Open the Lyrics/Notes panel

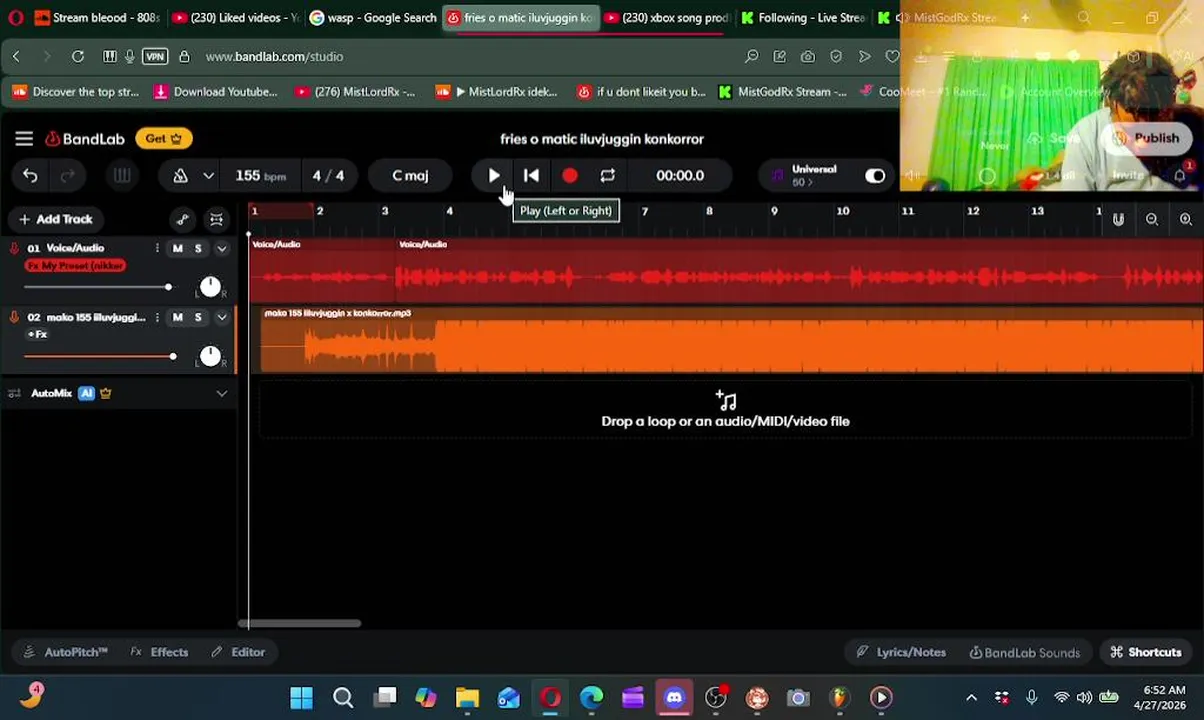(x=901, y=652)
